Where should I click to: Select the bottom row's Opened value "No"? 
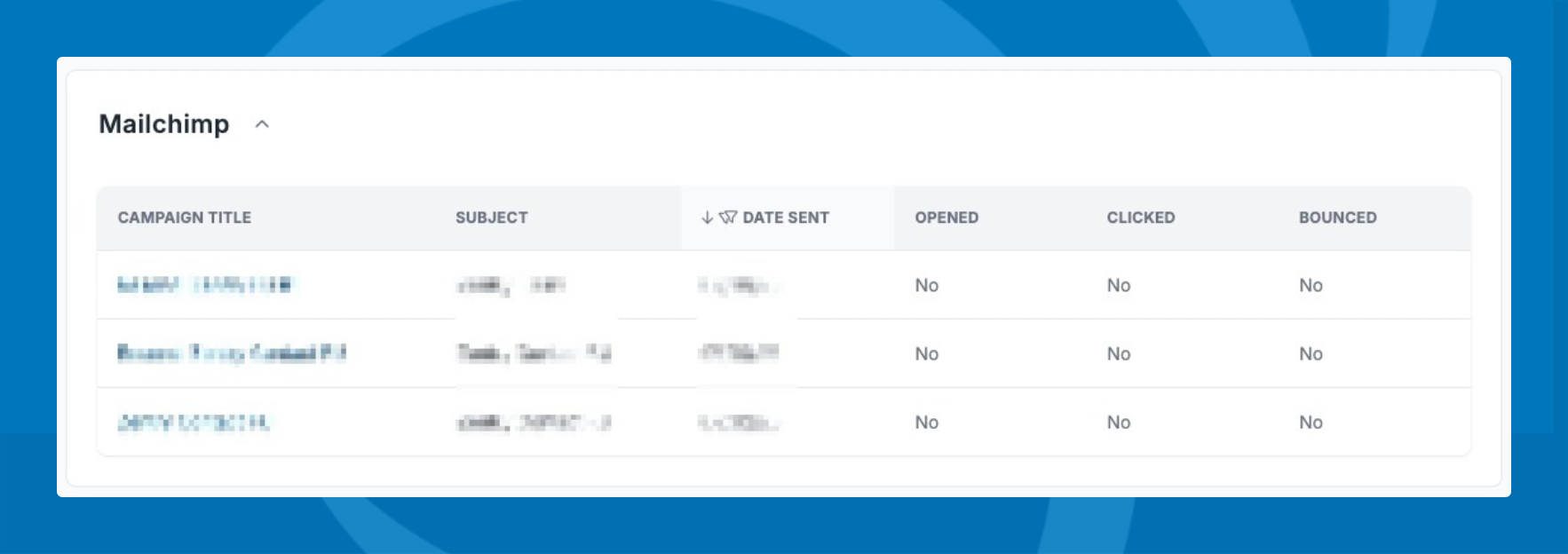tap(927, 423)
